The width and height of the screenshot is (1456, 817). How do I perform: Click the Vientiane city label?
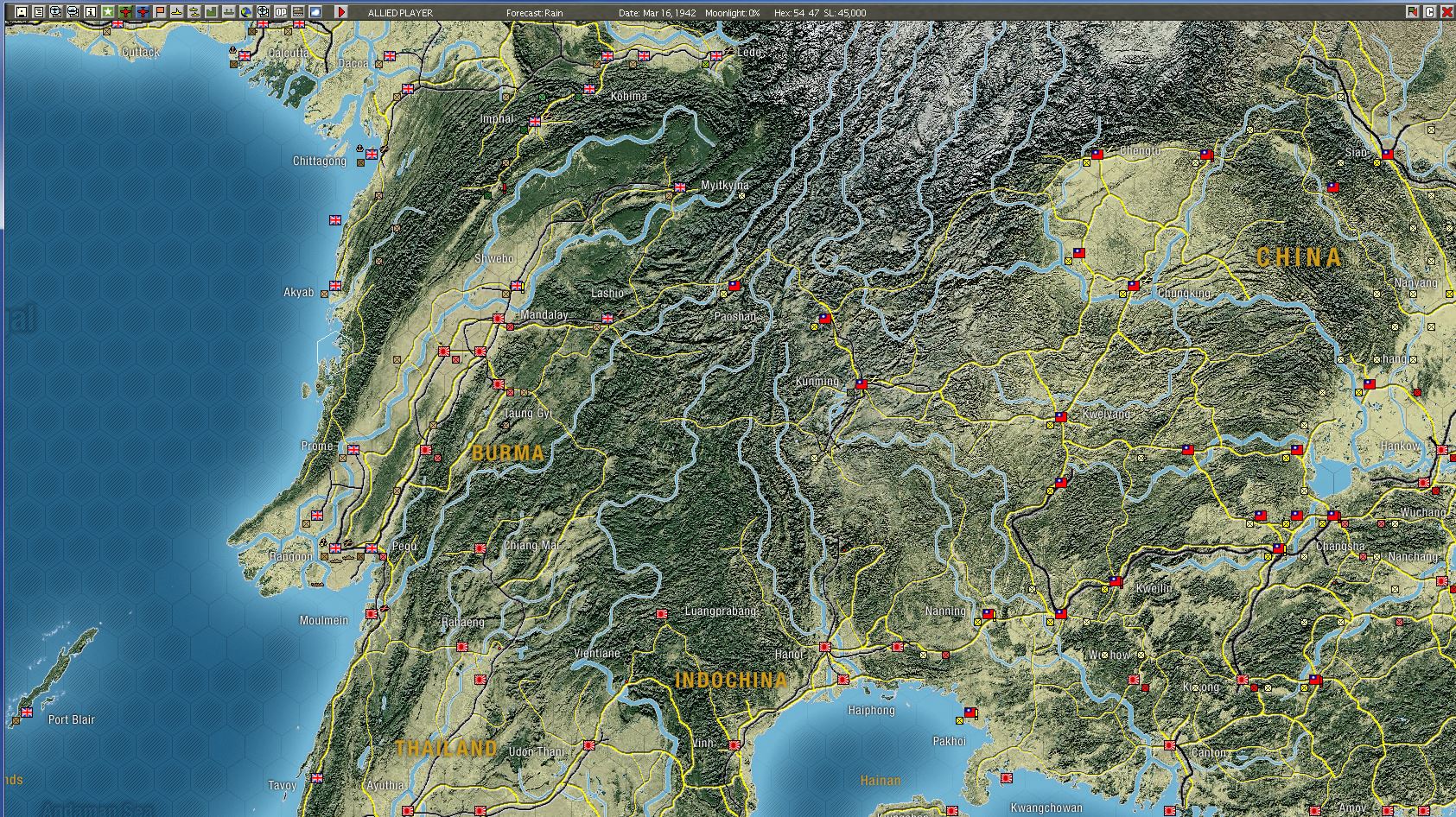(597, 654)
